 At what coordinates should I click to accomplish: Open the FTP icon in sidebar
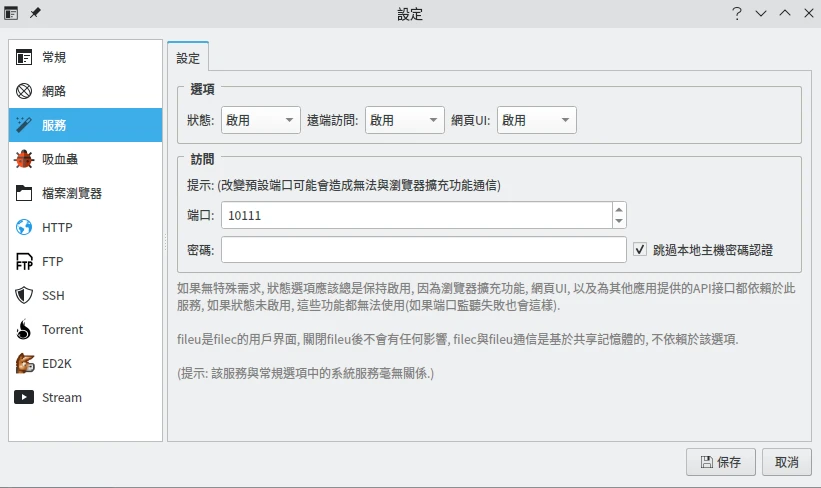click(x=24, y=261)
